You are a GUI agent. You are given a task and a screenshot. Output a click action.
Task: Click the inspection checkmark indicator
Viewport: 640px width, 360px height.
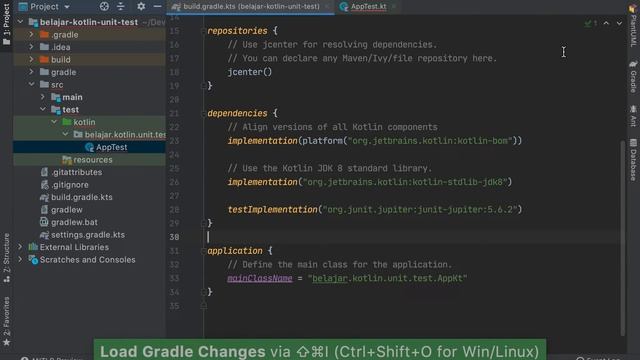(590, 23)
